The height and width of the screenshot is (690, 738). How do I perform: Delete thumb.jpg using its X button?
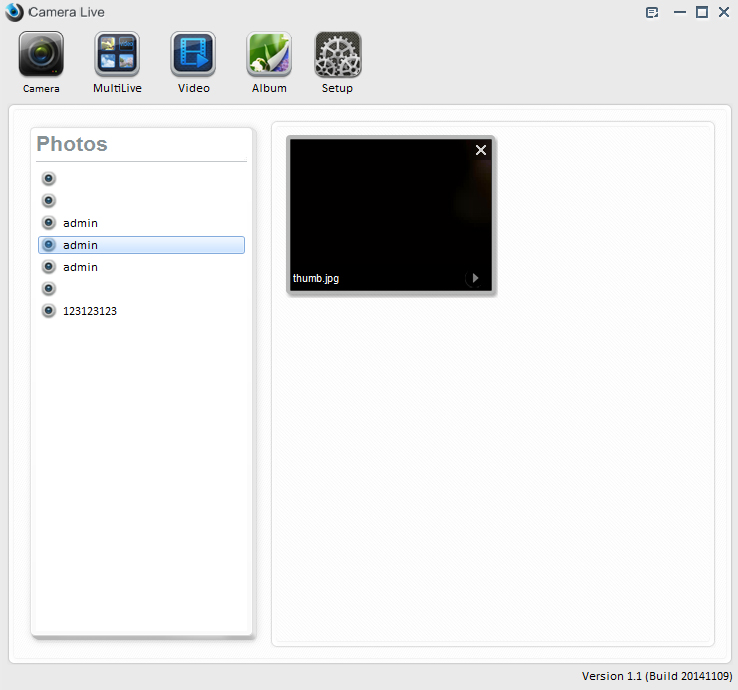coord(481,150)
